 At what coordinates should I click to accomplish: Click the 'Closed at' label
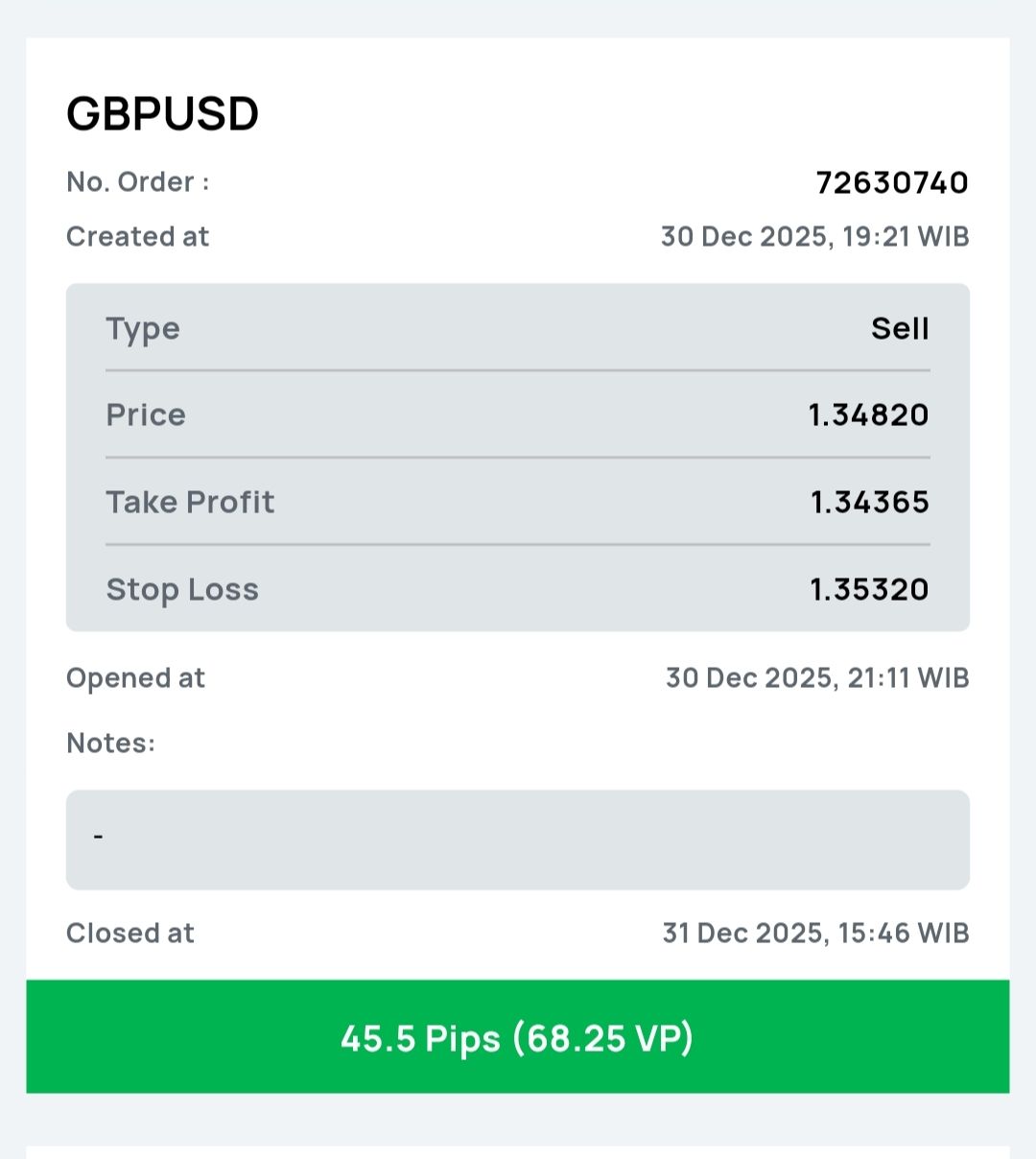pos(129,933)
